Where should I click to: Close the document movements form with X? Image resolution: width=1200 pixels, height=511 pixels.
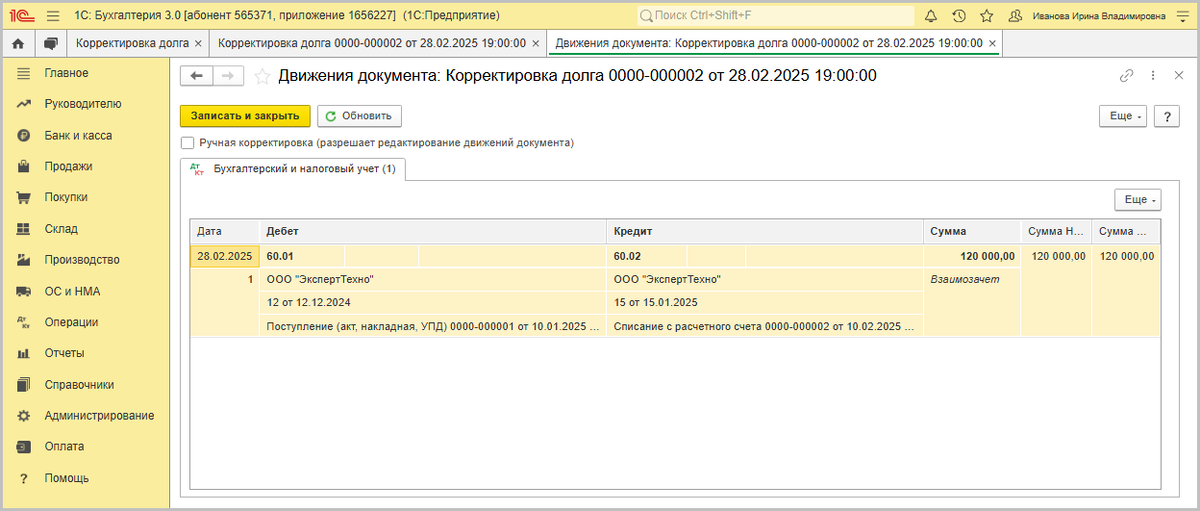[1177, 76]
